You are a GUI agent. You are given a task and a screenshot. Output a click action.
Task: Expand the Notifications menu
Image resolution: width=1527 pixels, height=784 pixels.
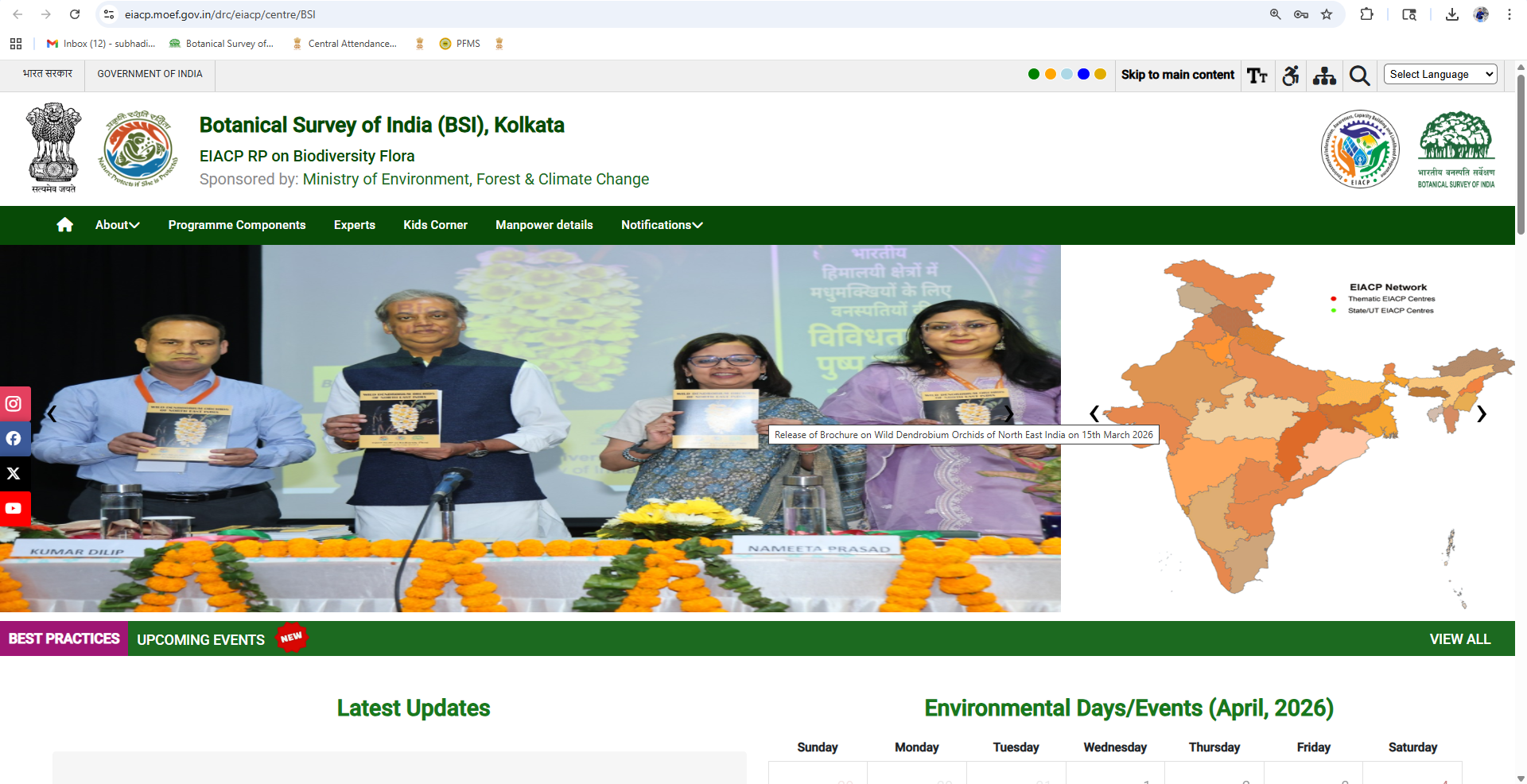662,225
